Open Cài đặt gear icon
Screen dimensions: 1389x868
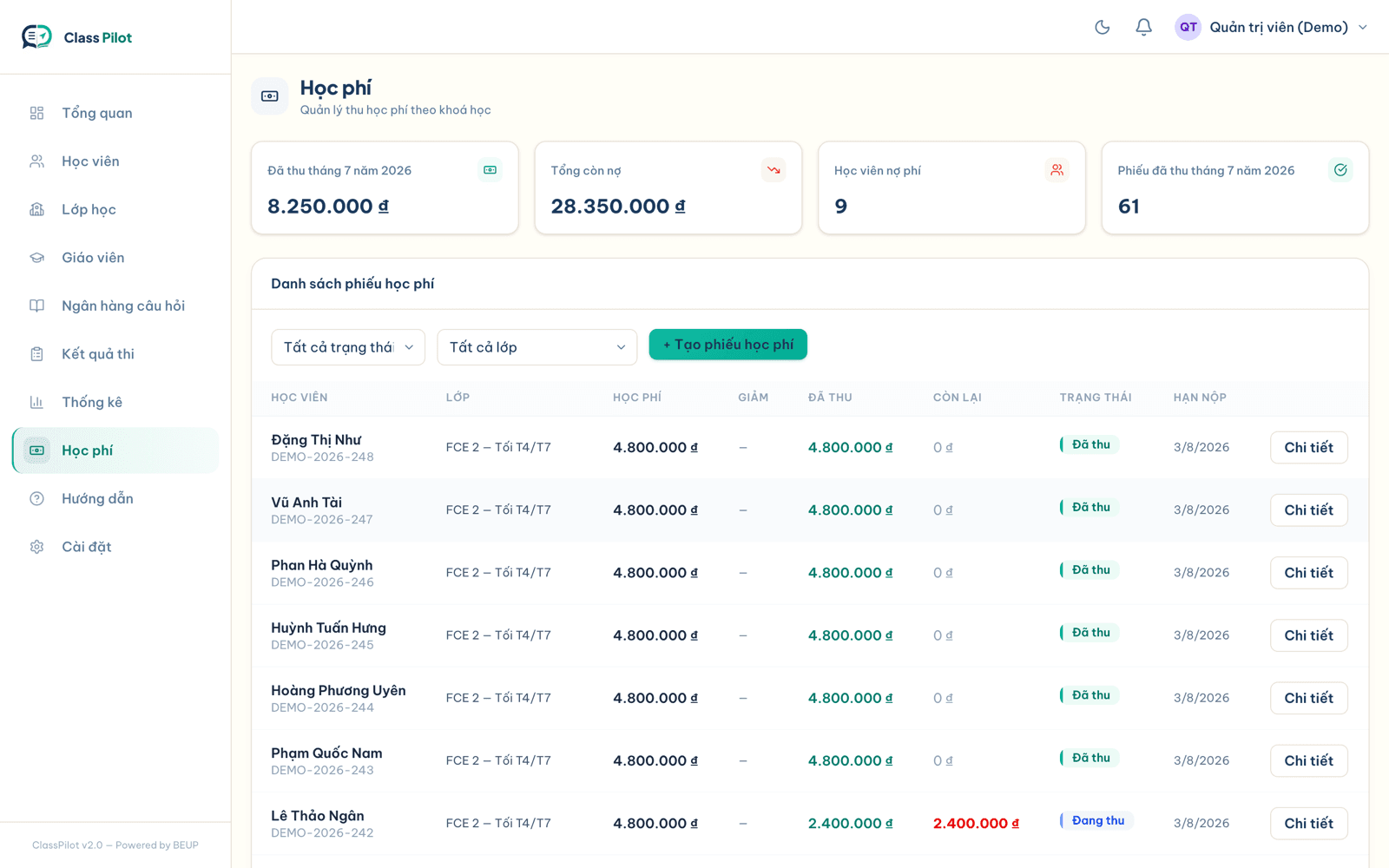[x=36, y=547]
